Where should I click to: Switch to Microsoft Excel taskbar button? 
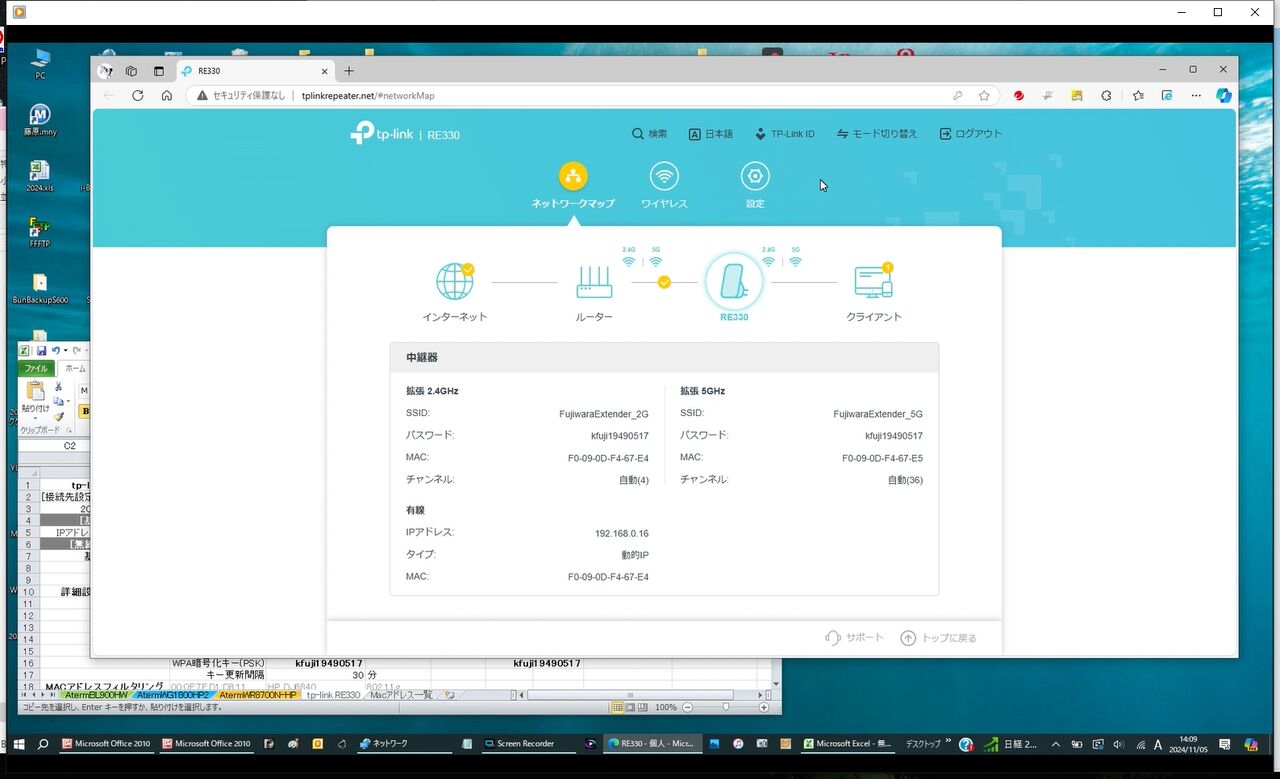coord(846,744)
